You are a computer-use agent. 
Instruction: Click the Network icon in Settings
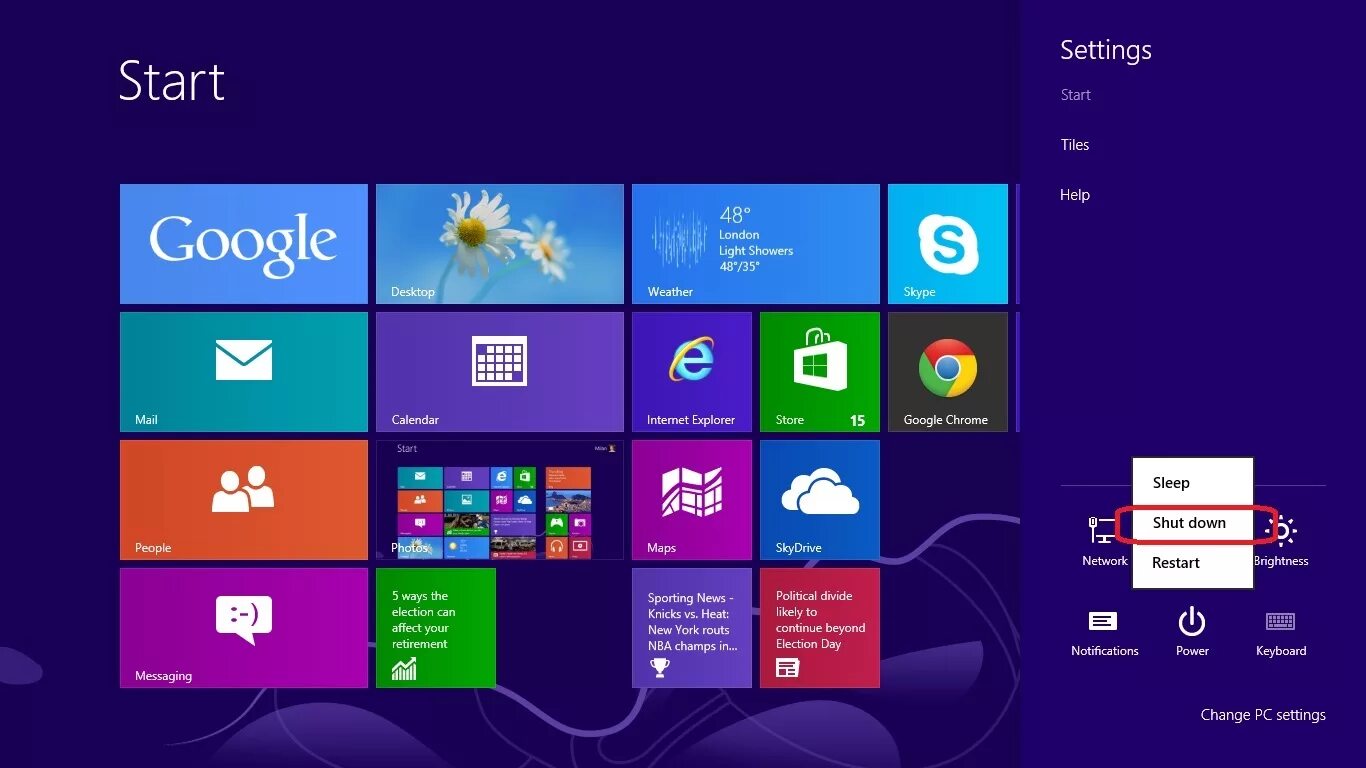coord(1104,541)
